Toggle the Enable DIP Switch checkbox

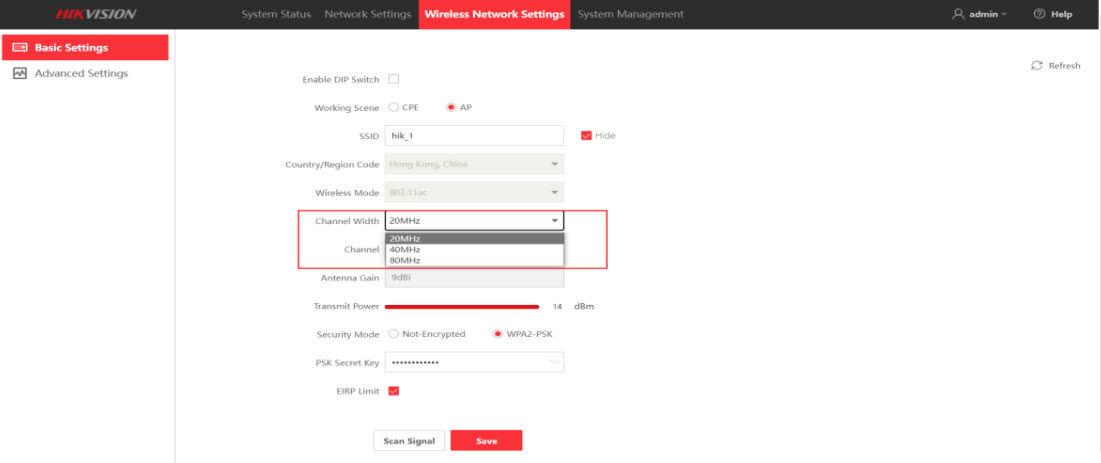click(x=393, y=79)
